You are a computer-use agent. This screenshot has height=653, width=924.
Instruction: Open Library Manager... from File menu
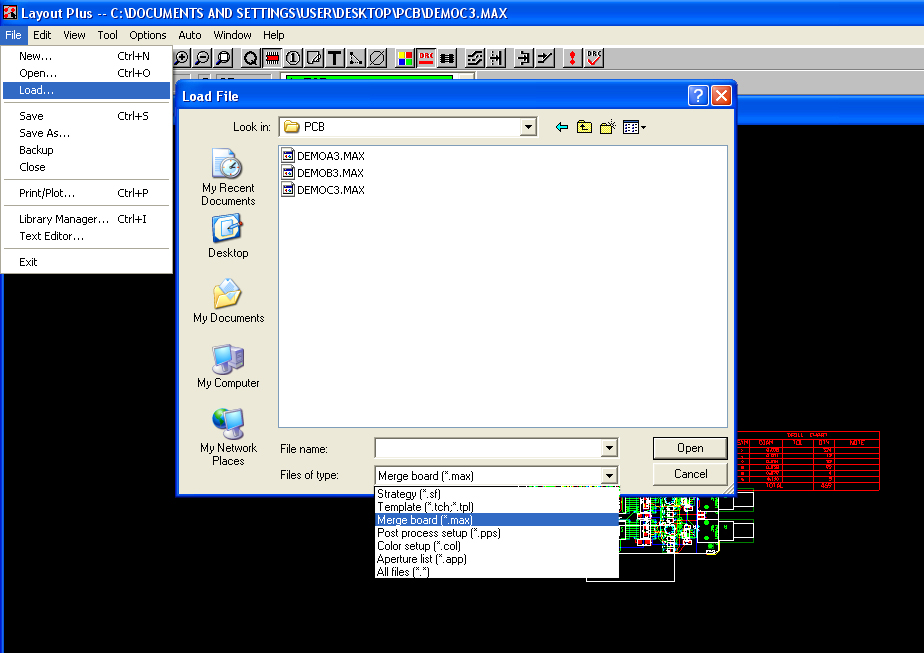86,219
